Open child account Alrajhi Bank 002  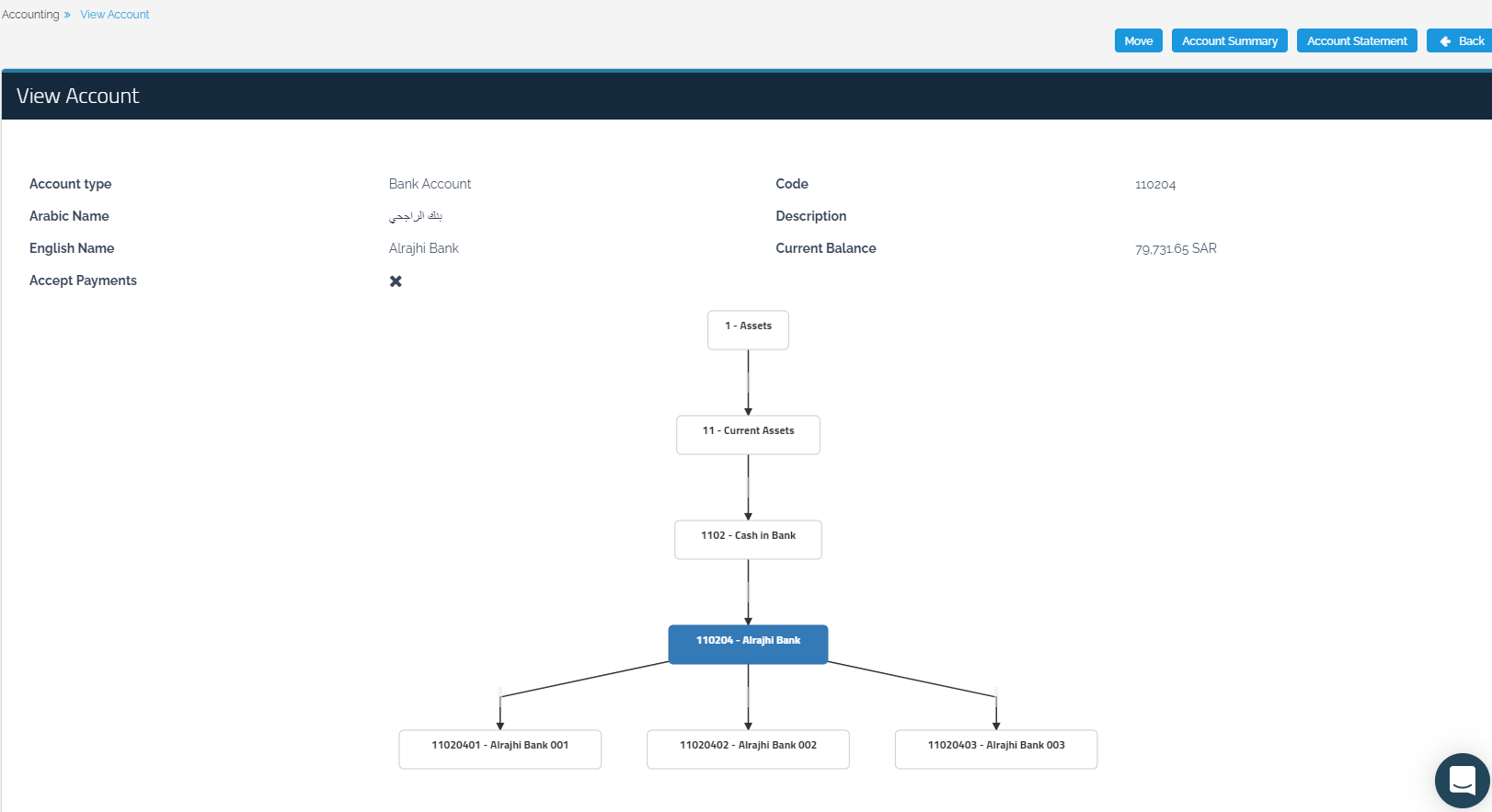pos(748,749)
